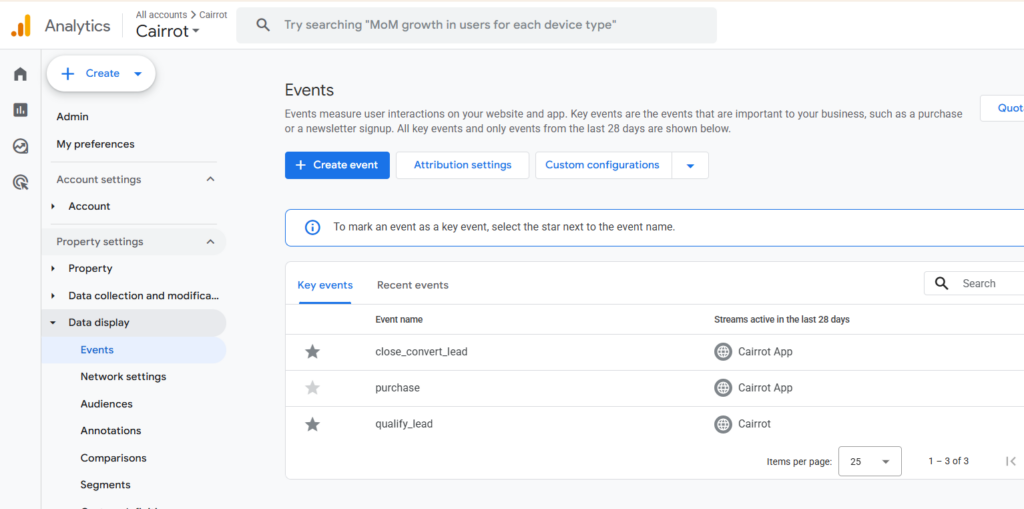
Task: Click the Create event button
Action: pyautogui.click(x=337, y=165)
